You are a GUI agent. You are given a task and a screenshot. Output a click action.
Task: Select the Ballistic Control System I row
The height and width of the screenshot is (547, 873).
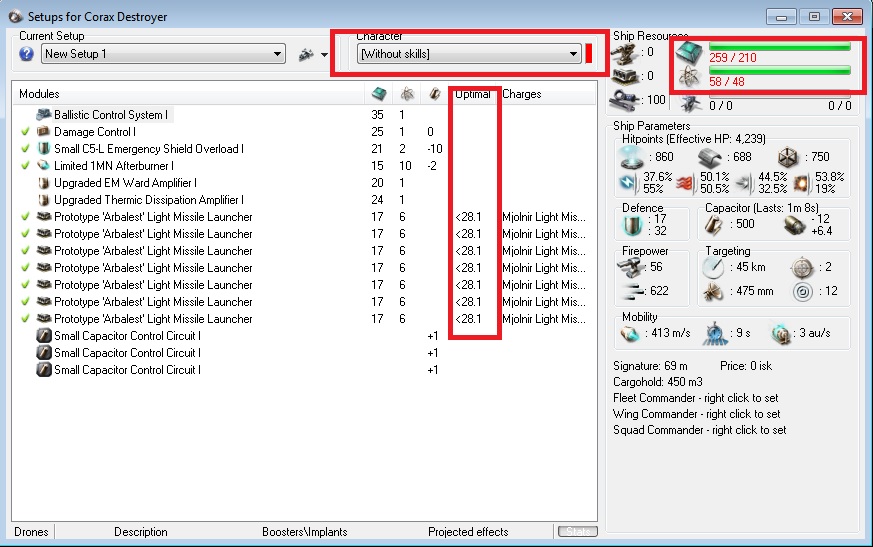tap(304, 115)
